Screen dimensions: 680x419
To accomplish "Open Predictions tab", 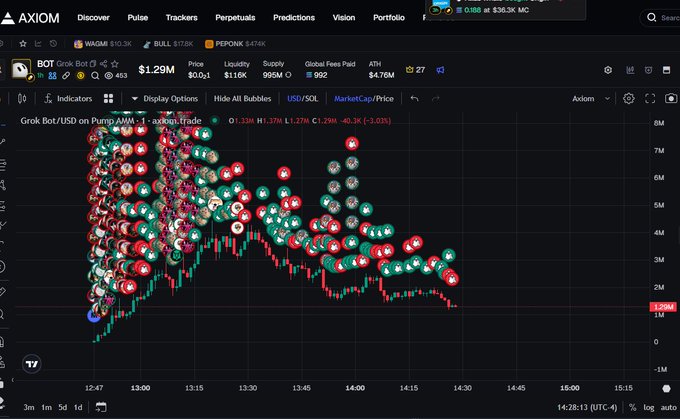I will pos(294,18).
